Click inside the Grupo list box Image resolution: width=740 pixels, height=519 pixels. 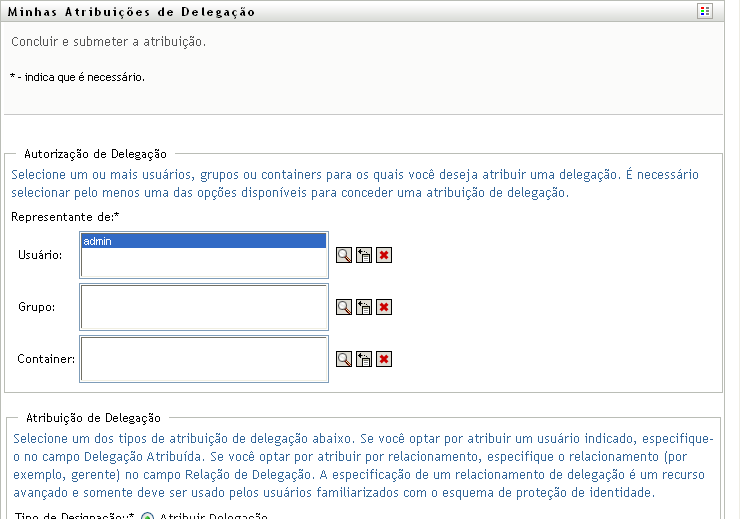click(204, 307)
